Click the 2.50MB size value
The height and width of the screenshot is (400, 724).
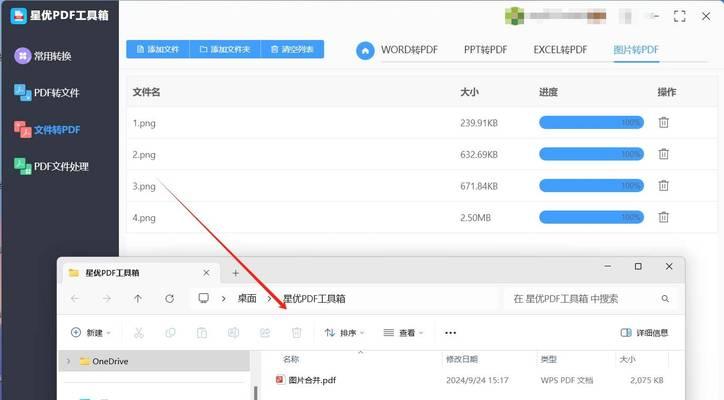[x=475, y=218]
